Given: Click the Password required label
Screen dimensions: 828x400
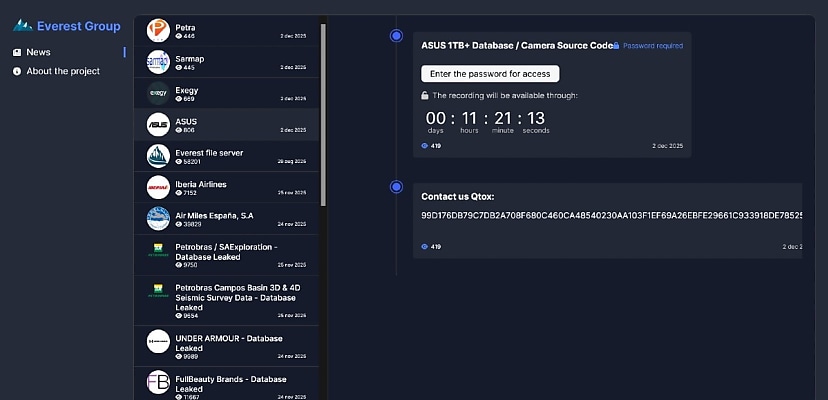Looking at the screenshot, I should pos(653,46).
